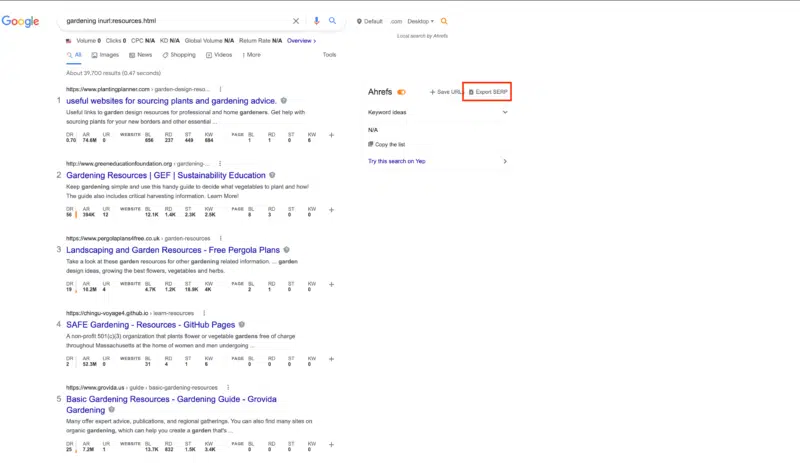Open 'Basic Gardening Resources' Grovida result

coord(171,404)
